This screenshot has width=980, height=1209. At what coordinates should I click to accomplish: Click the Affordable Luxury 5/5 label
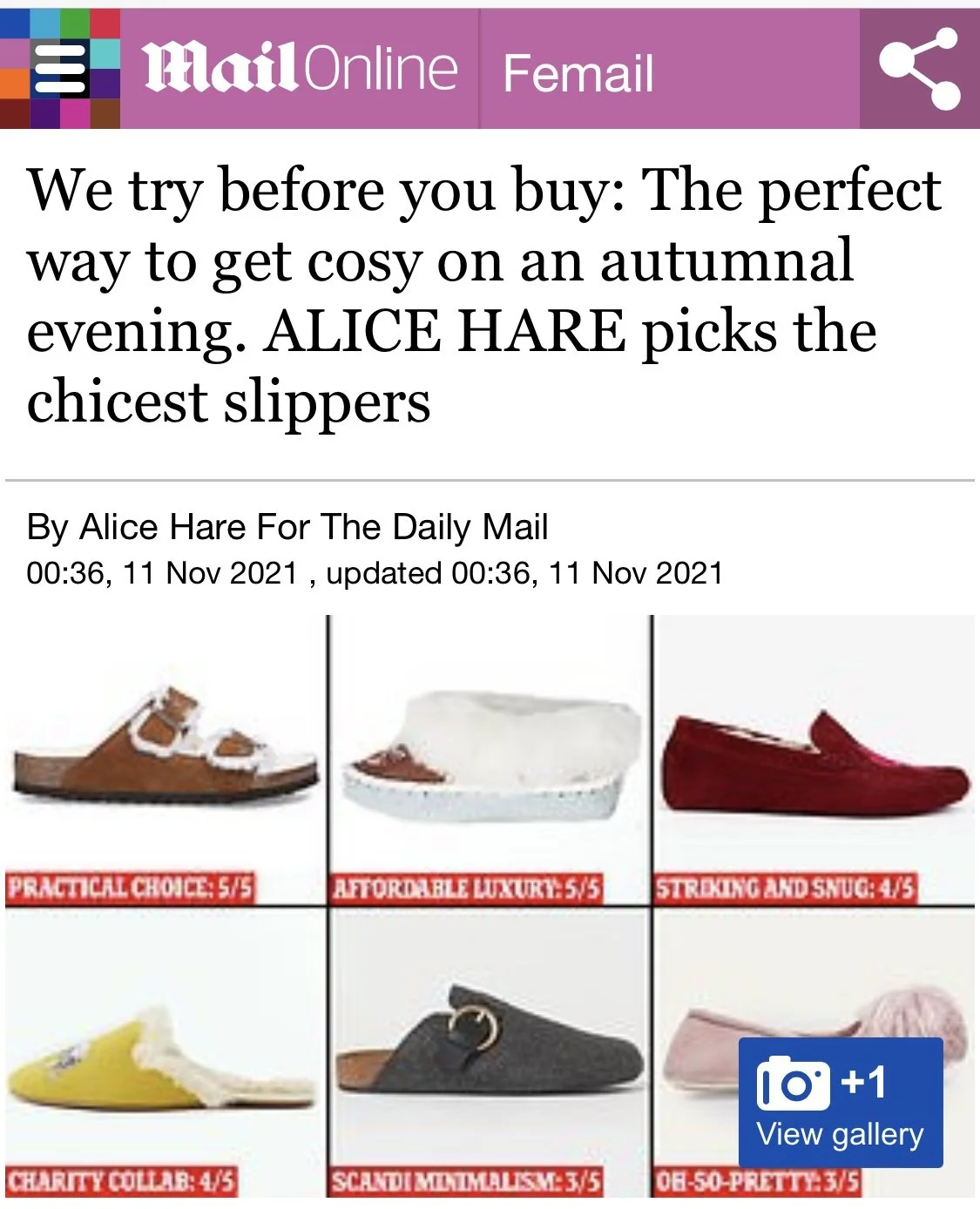pyautogui.click(x=467, y=888)
